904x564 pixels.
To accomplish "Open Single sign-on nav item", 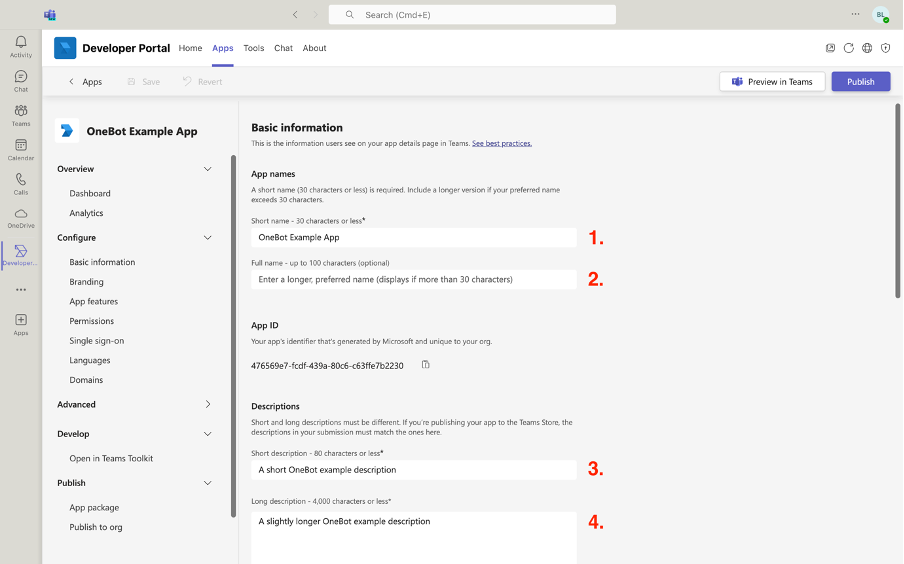I will pos(97,340).
